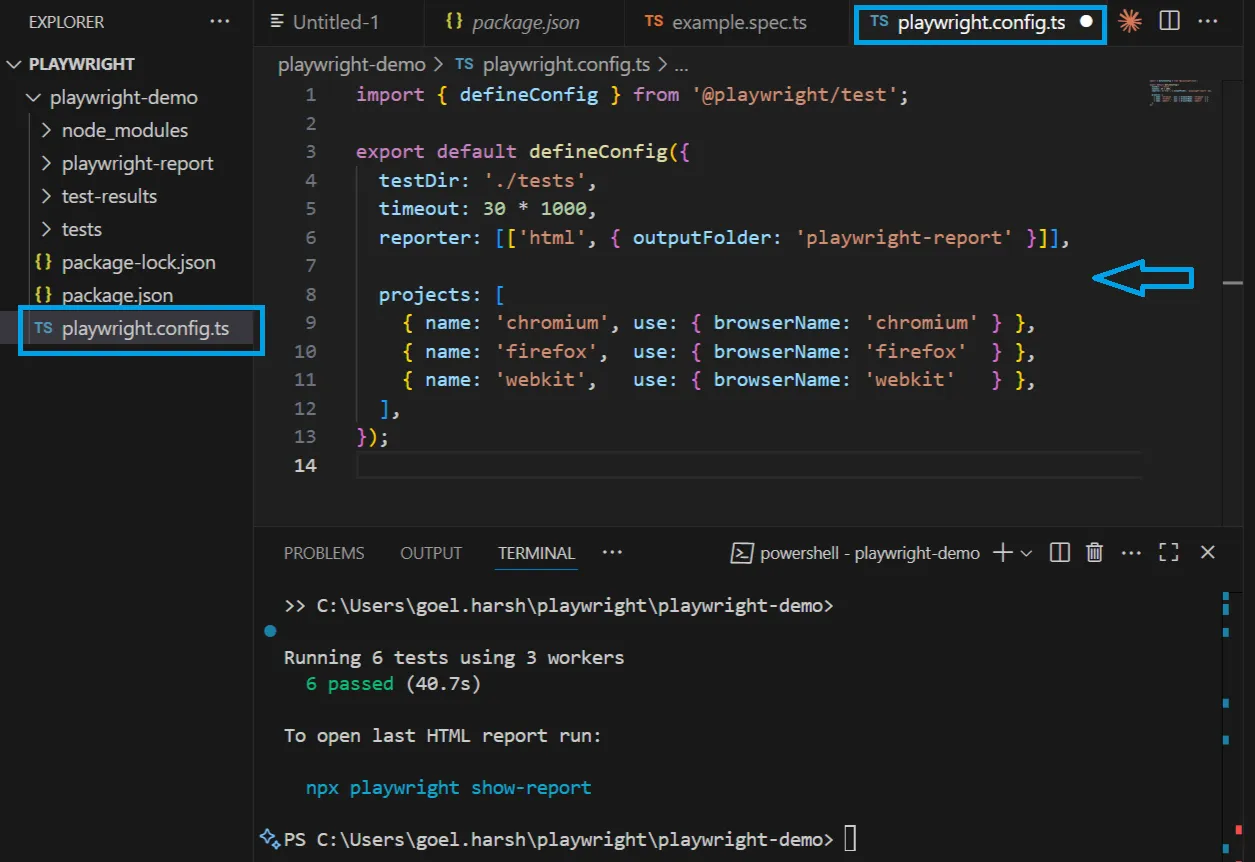Image resolution: width=1255 pixels, height=862 pixels.
Task: Switch to the Untitled-1 tab
Action: 338,22
